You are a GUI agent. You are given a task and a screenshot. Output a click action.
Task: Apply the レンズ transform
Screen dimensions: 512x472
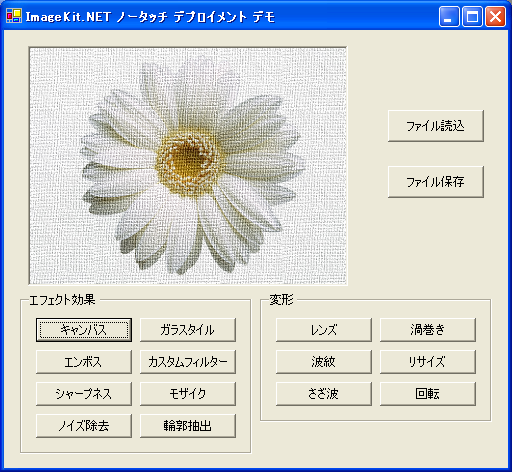324,330
